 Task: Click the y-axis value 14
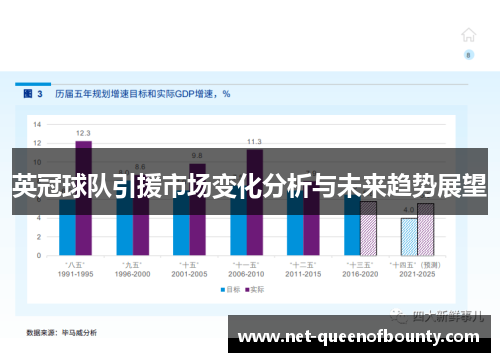(x=37, y=125)
